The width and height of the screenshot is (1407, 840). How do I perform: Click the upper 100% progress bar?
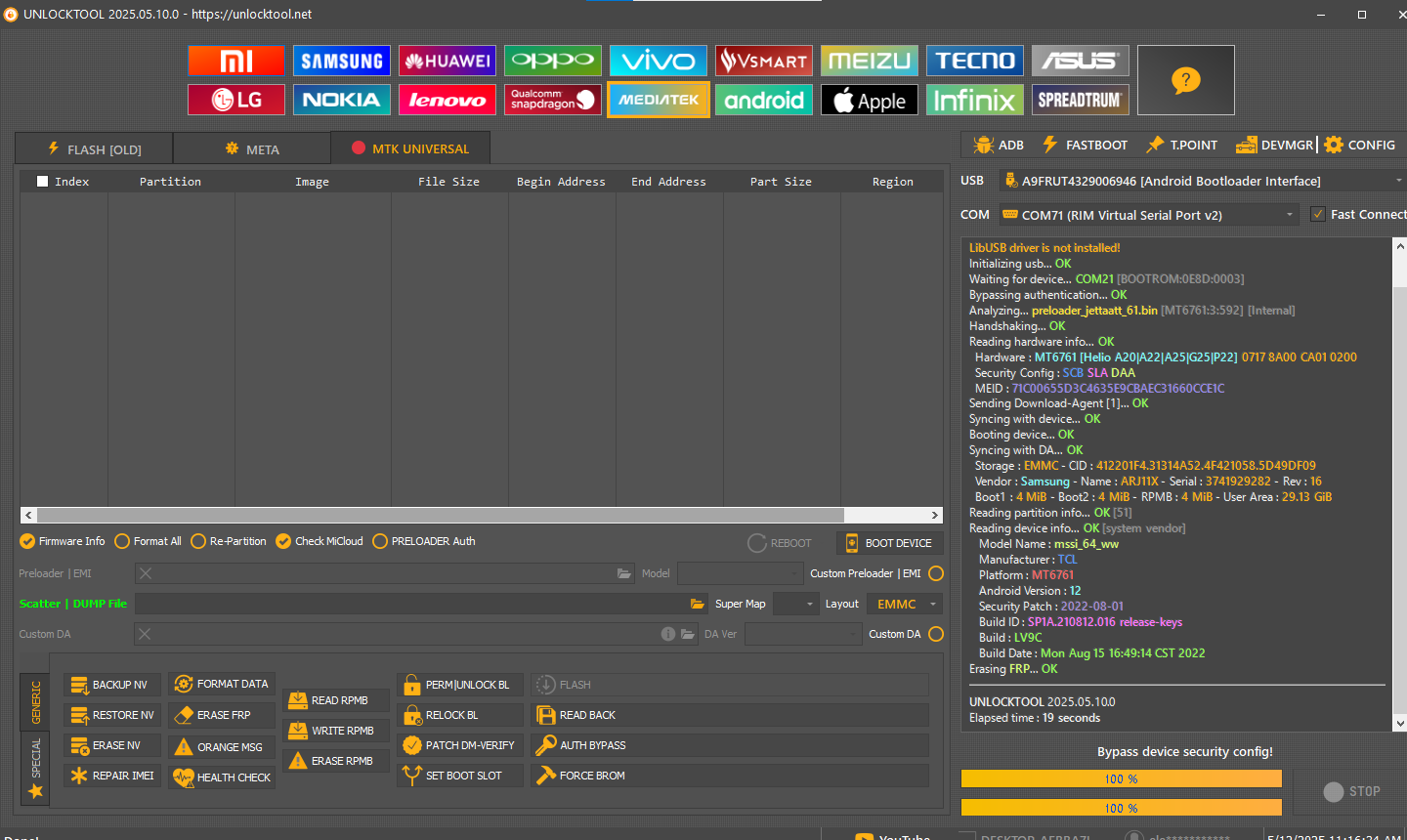1121,778
